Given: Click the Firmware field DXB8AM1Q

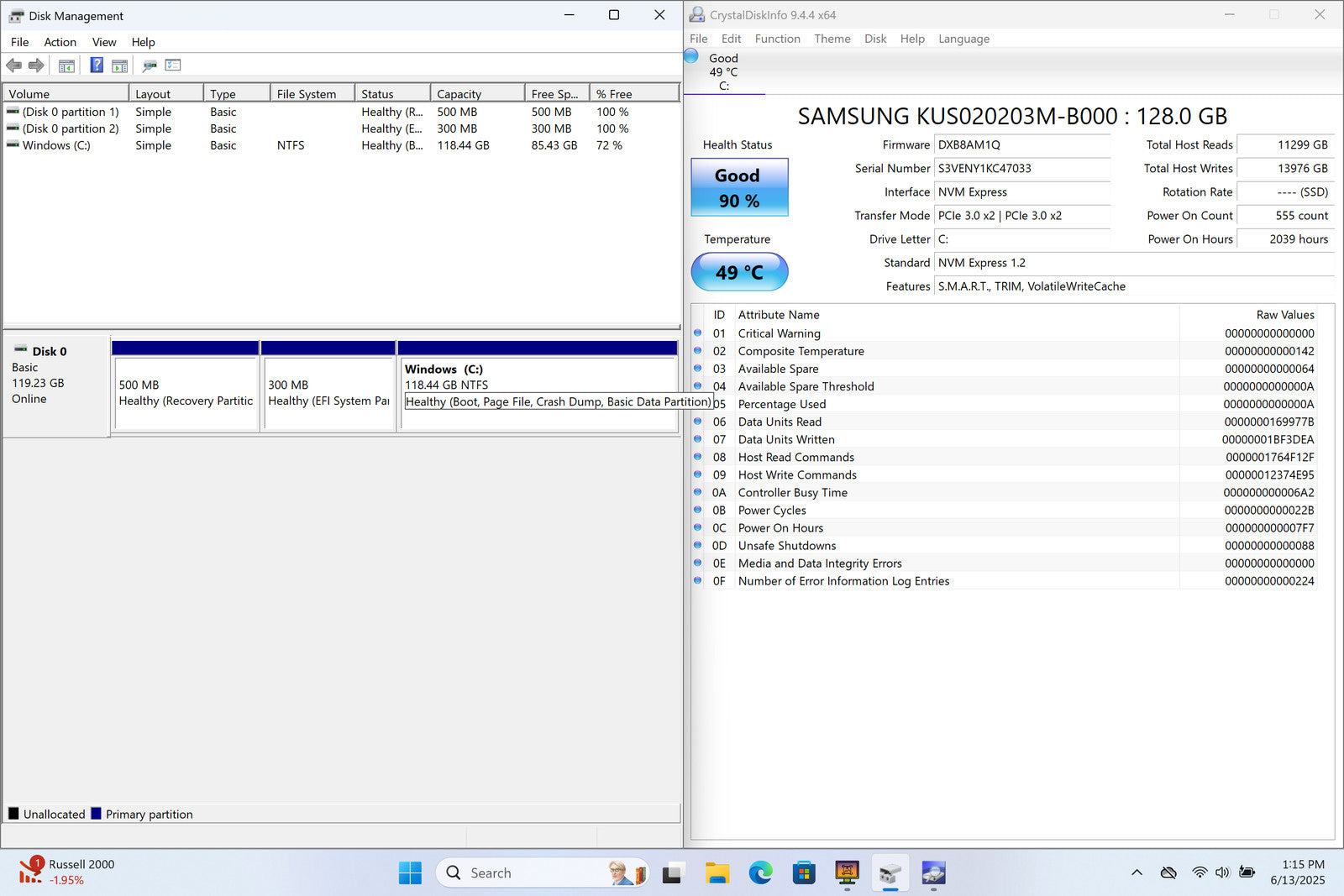Looking at the screenshot, I should 1022,144.
